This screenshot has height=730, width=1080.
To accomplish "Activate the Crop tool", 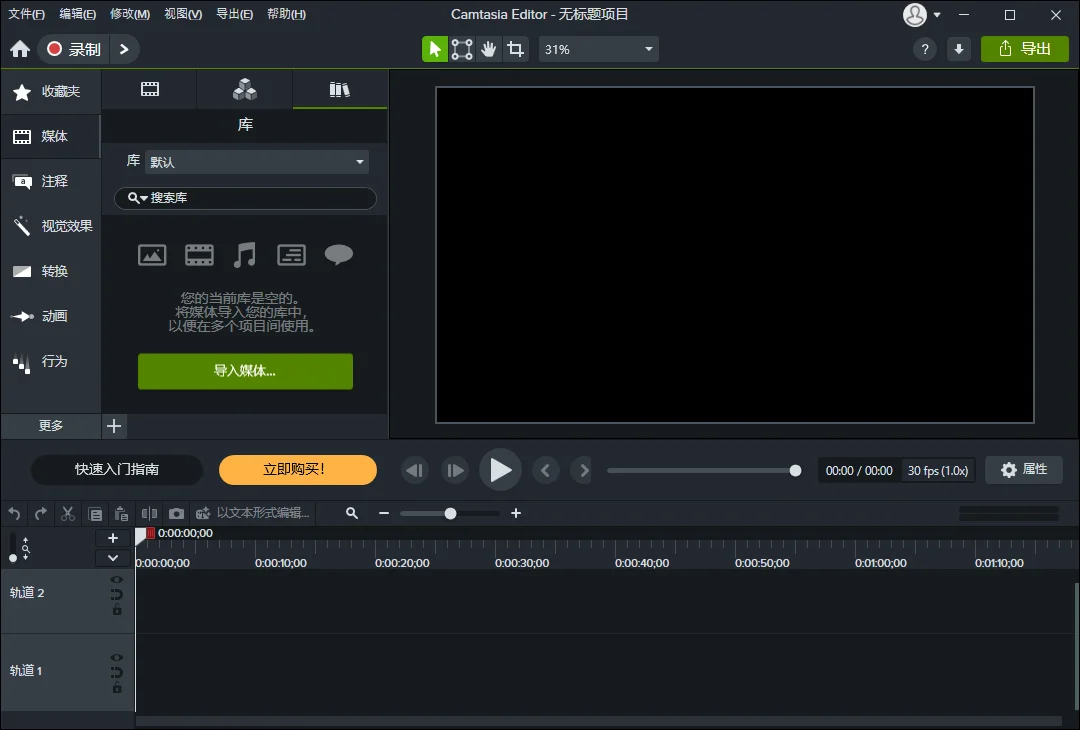I will click(515, 49).
